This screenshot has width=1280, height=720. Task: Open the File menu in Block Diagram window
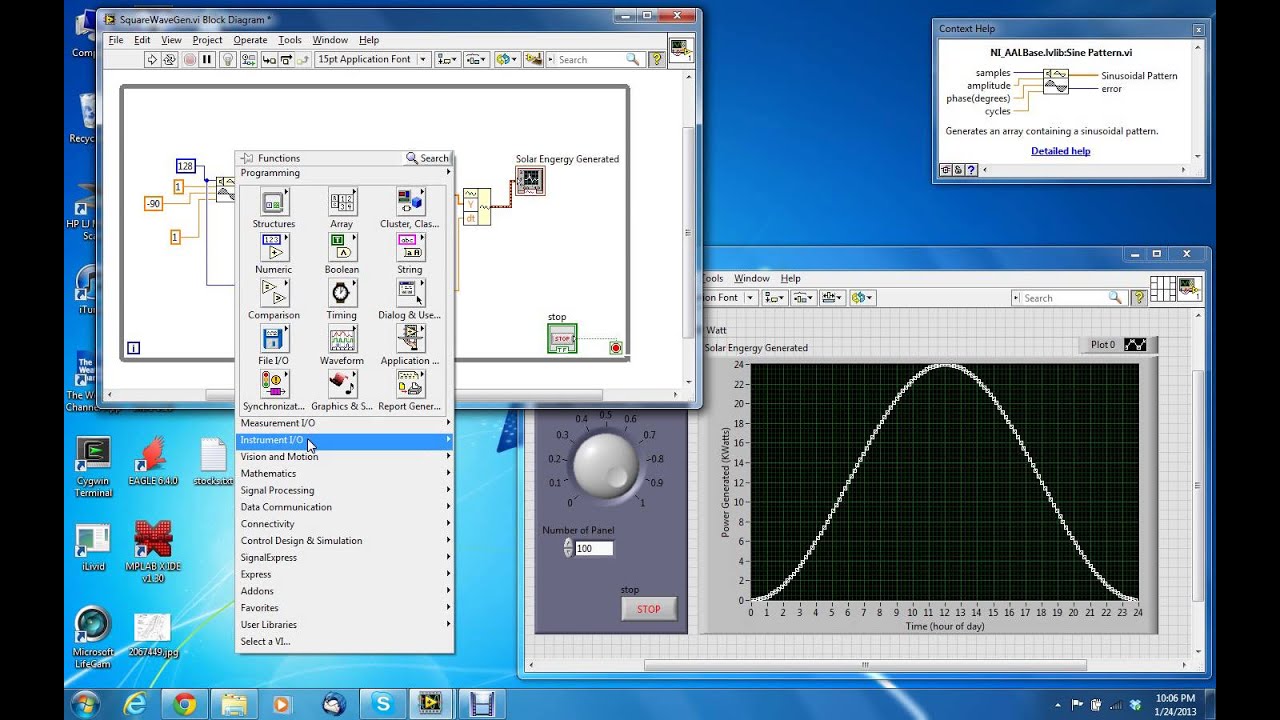pos(116,40)
